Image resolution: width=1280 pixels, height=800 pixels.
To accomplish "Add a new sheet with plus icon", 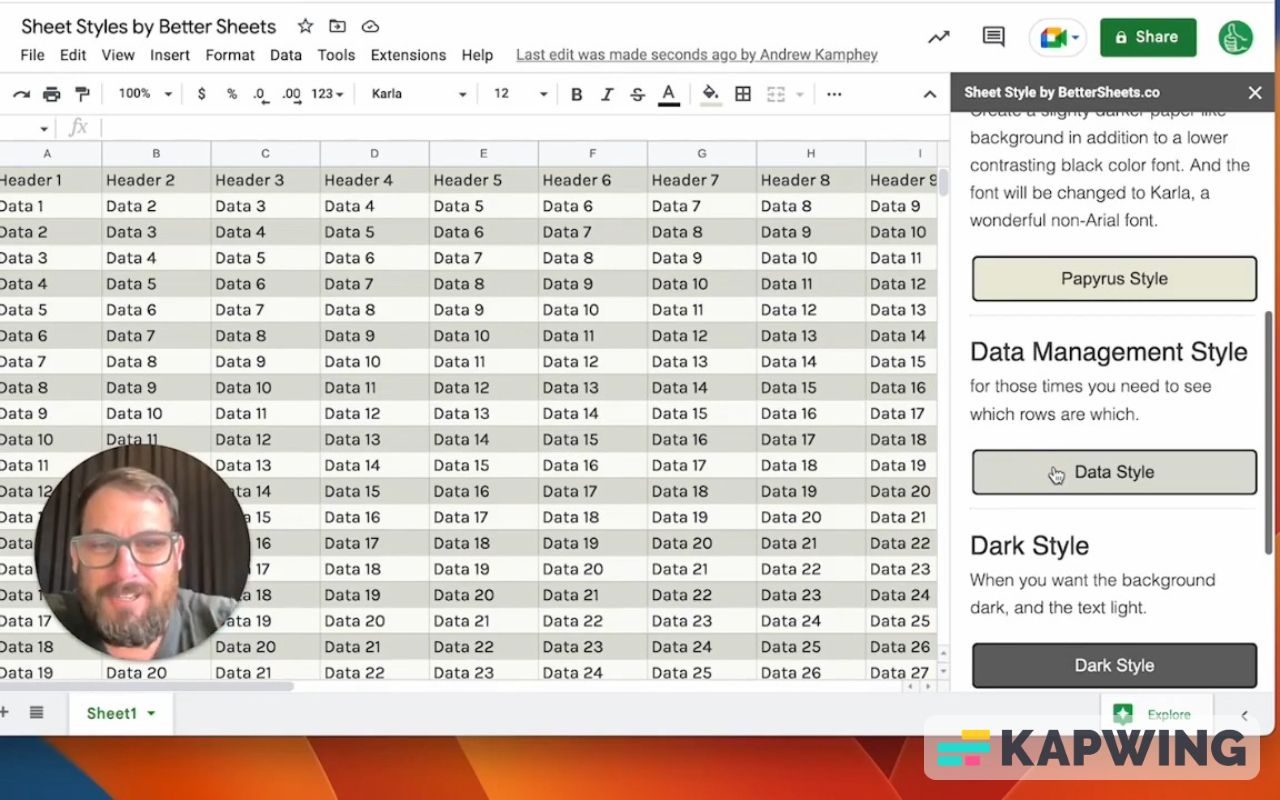I will tap(5, 712).
